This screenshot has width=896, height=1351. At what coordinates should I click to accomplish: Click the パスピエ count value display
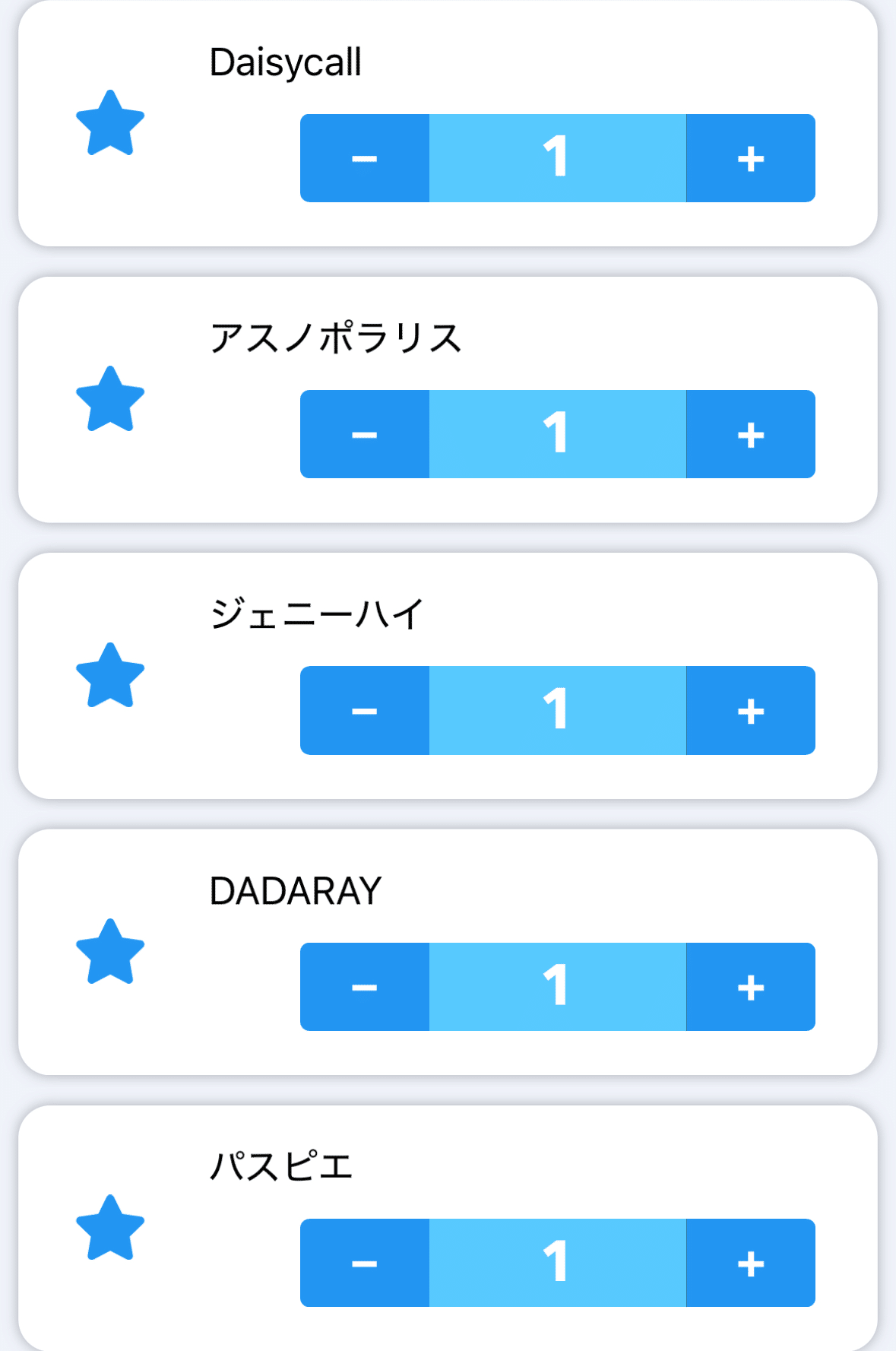click(x=557, y=1263)
